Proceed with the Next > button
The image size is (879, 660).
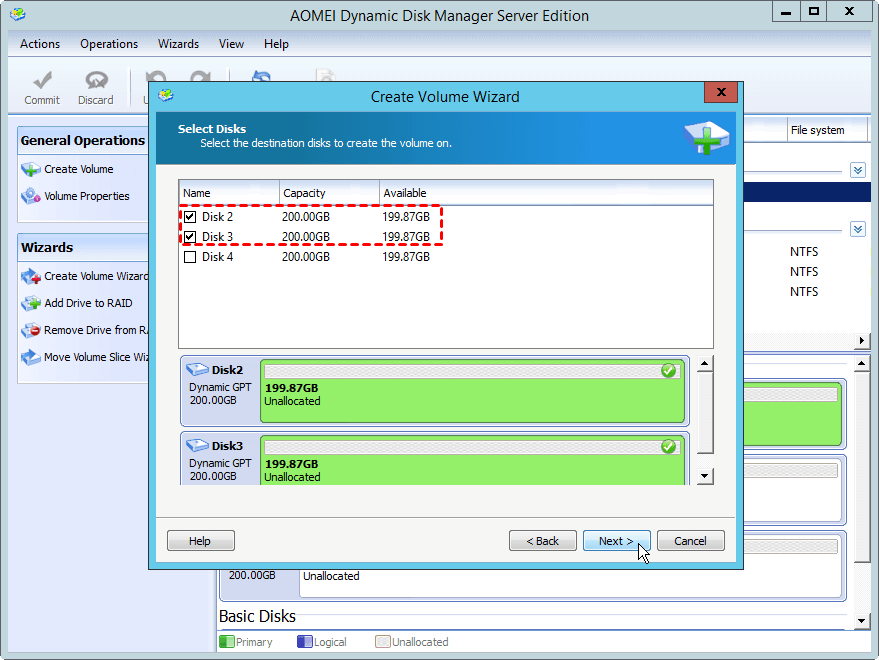point(617,541)
